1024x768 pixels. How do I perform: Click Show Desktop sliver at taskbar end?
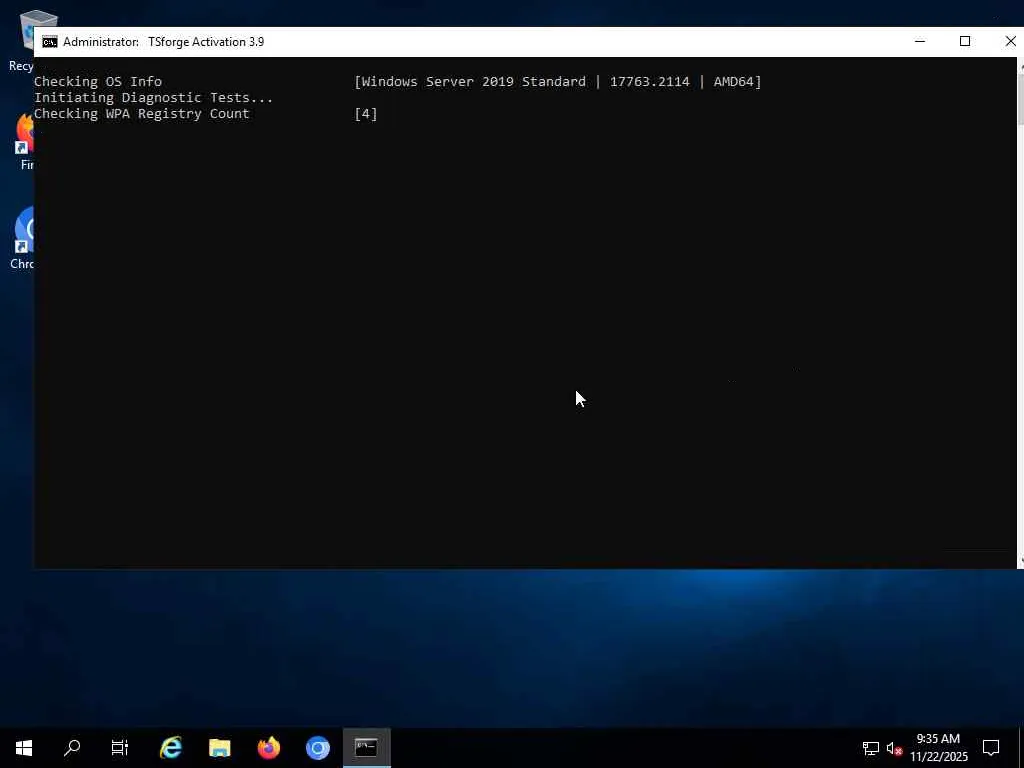point(1021,748)
